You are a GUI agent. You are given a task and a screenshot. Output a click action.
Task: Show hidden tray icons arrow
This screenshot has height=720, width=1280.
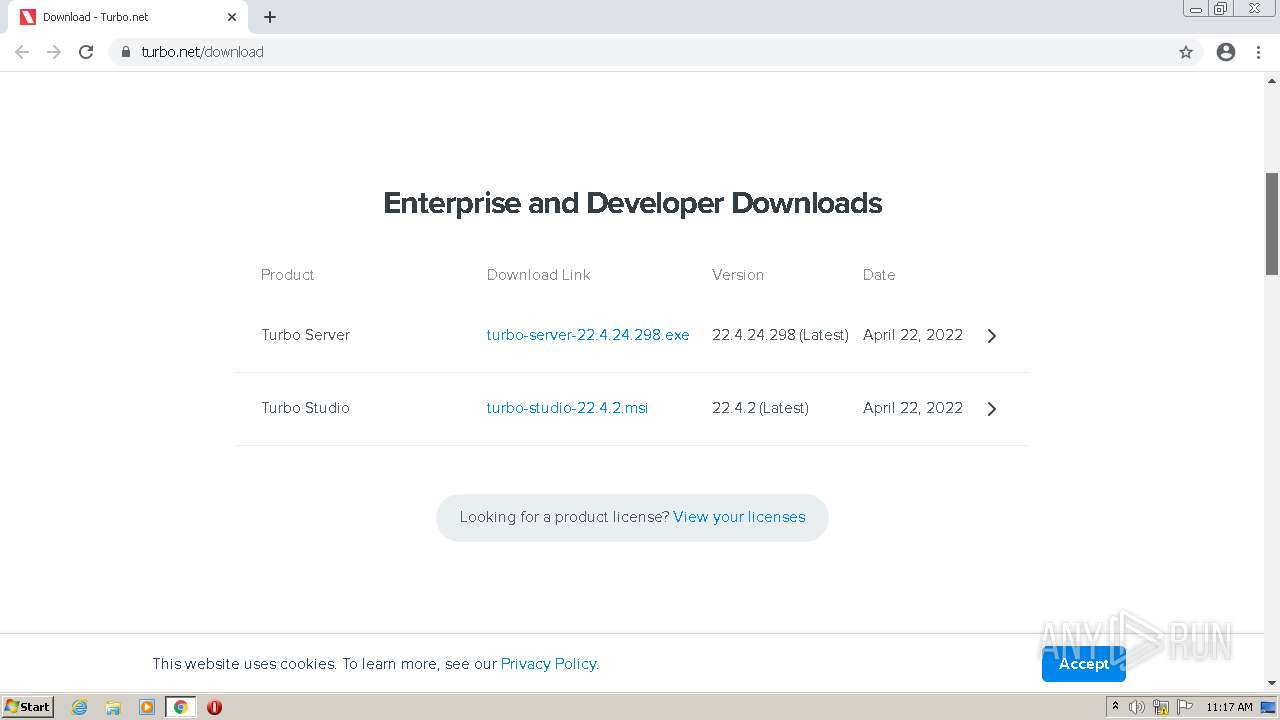click(1115, 707)
